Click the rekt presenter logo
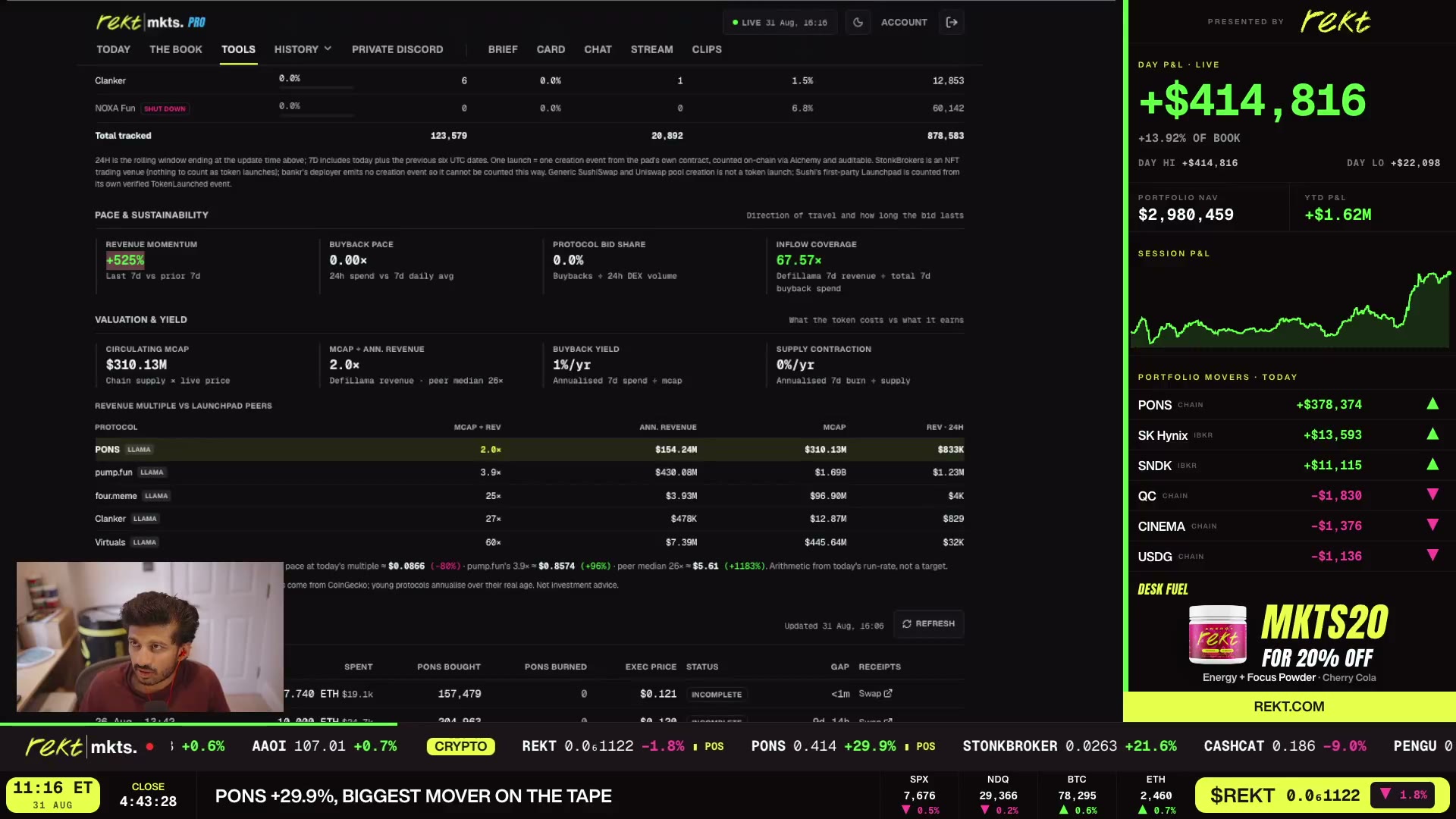The image size is (1456, 819). [1335, 21]
